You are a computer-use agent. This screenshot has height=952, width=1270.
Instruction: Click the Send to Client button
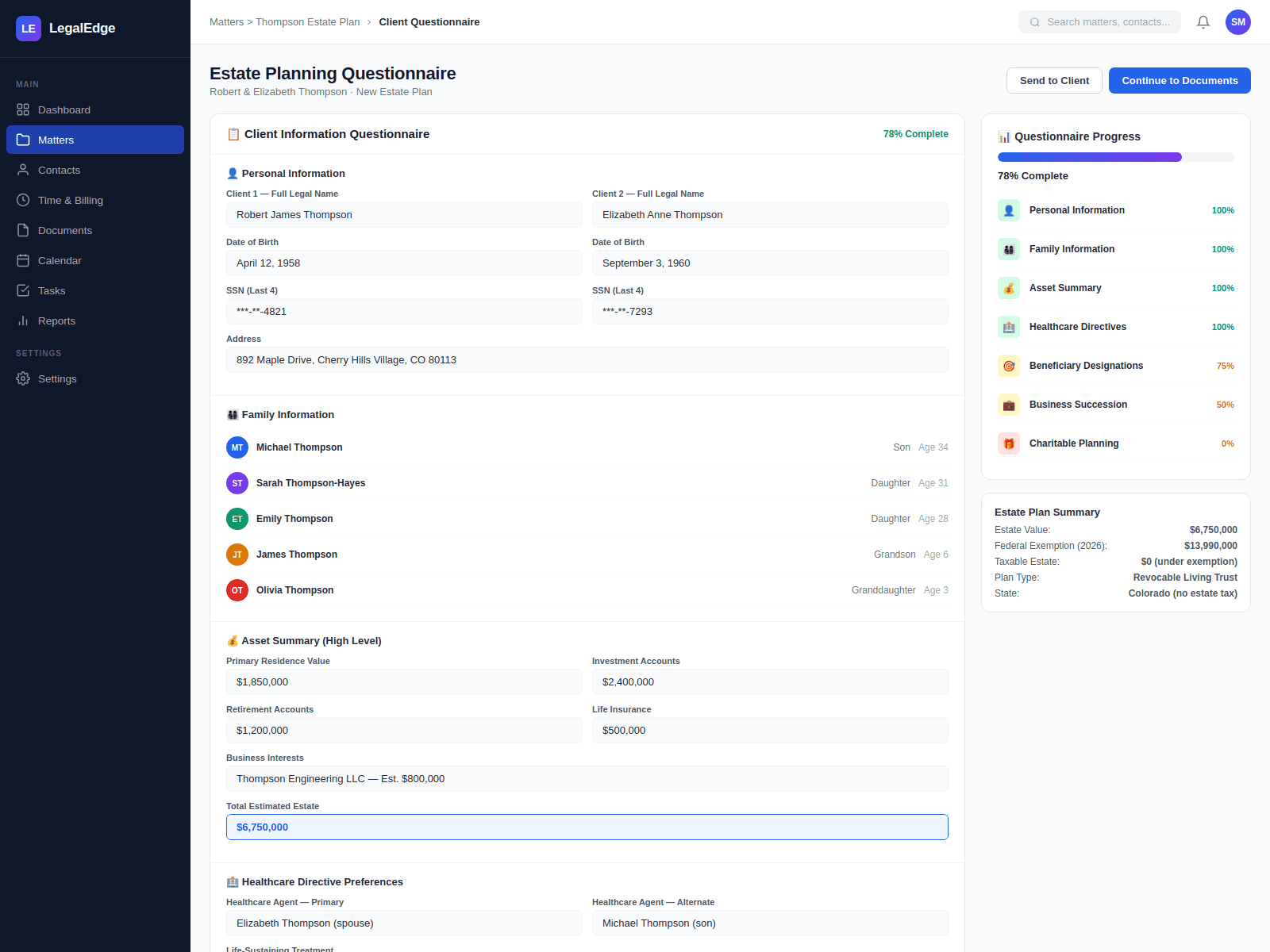tap(1054, 80)
